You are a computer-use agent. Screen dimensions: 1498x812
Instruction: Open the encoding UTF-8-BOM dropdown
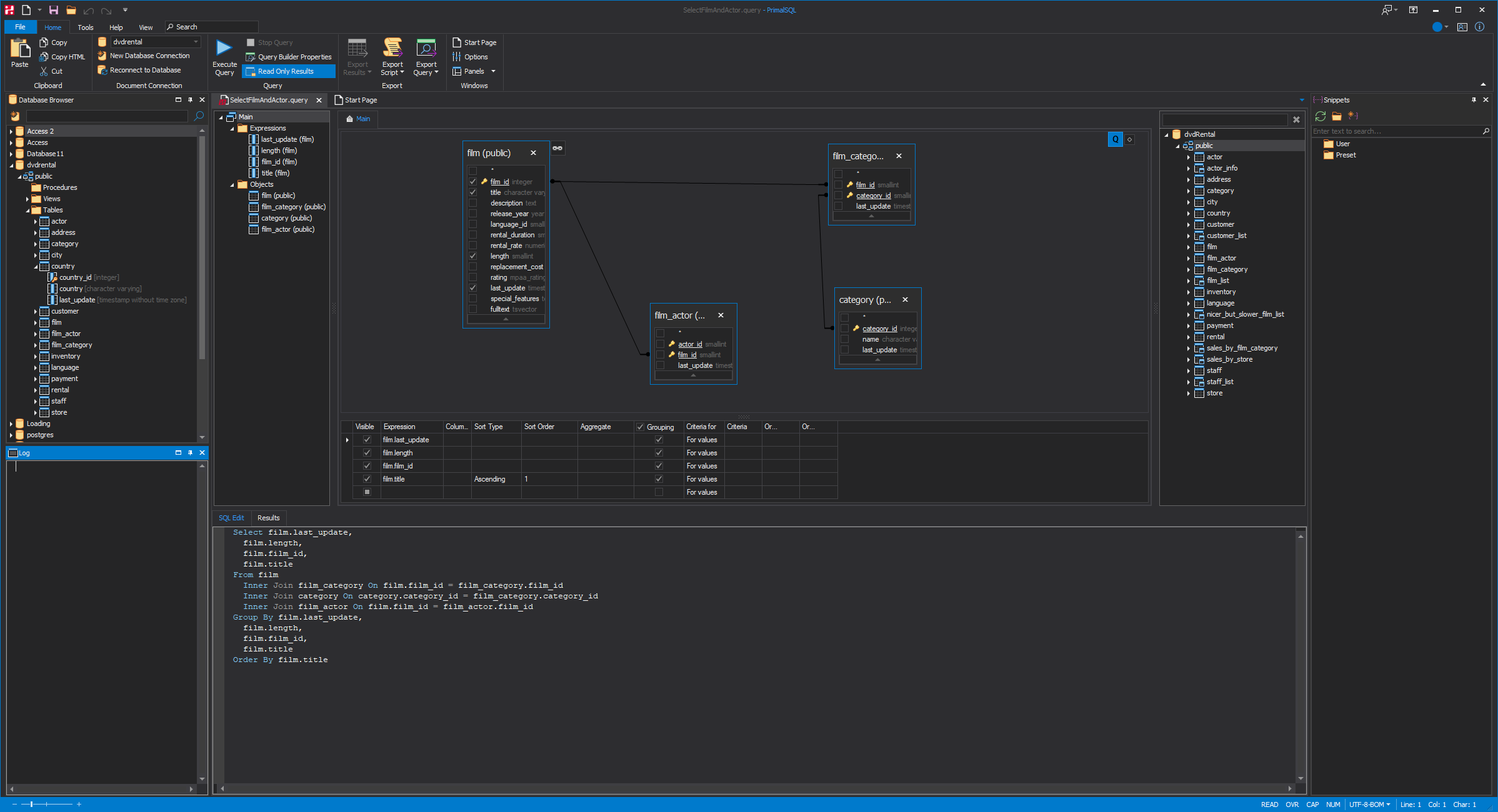(1369, 805)
